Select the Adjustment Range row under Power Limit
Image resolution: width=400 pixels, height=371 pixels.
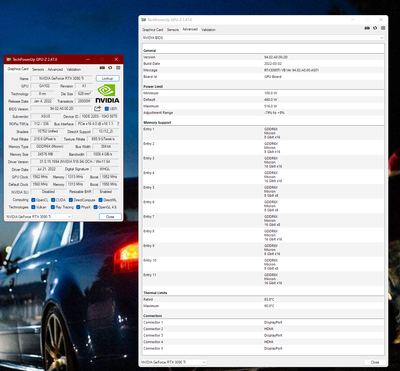(x=263, y=113)
